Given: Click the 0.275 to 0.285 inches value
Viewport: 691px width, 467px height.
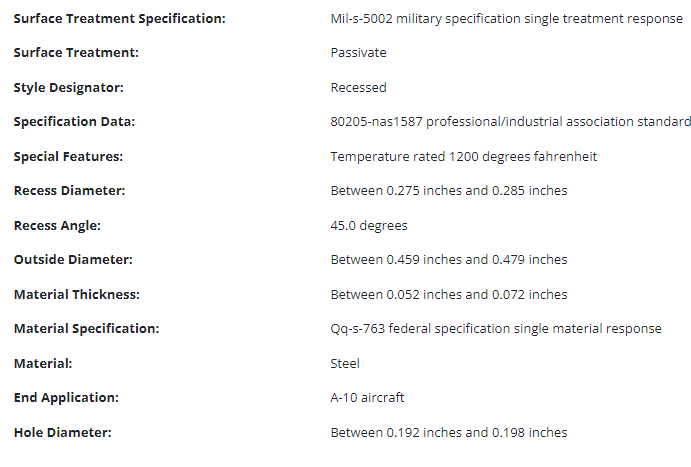Looking at the screenshot, I should tap(448, 191).
